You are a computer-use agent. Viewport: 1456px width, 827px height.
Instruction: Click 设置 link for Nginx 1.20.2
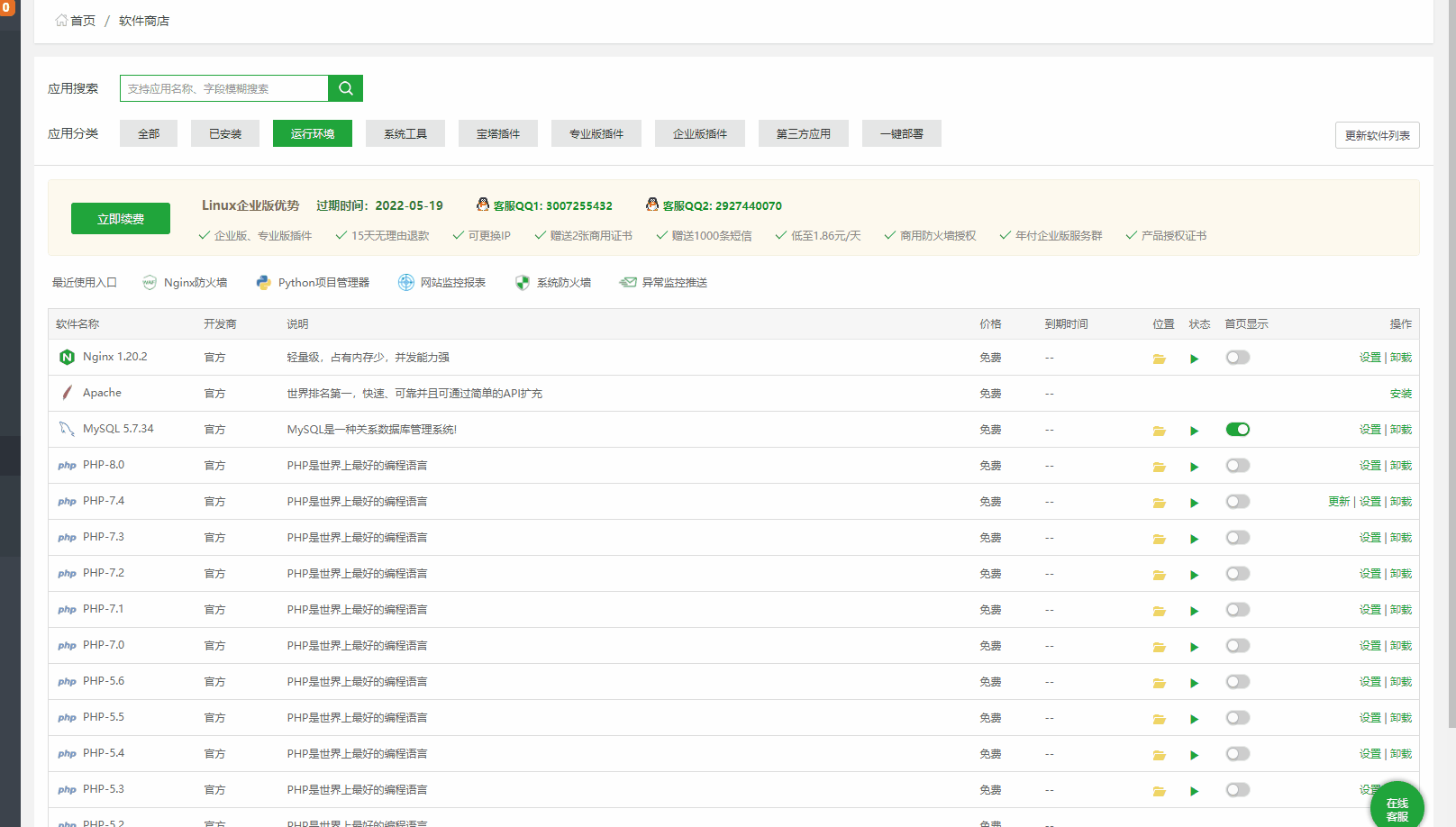pos(1370,358)
